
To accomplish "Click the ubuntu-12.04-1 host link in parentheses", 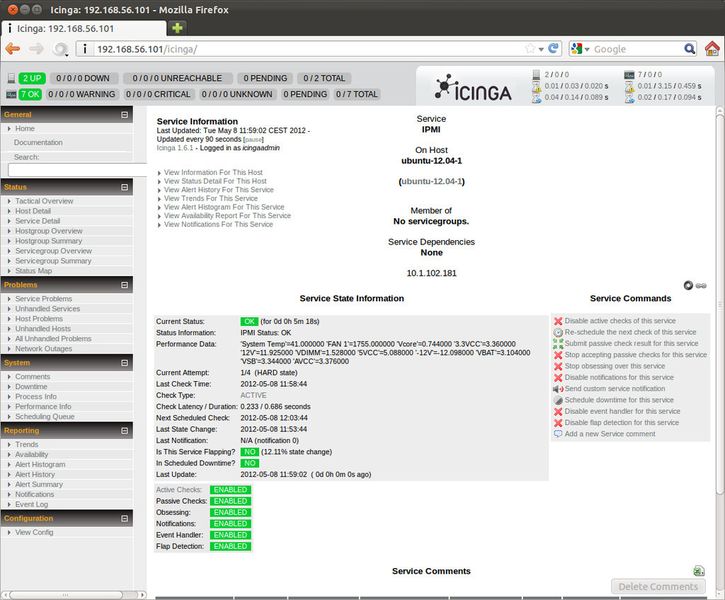I will [x=431, y=181].
